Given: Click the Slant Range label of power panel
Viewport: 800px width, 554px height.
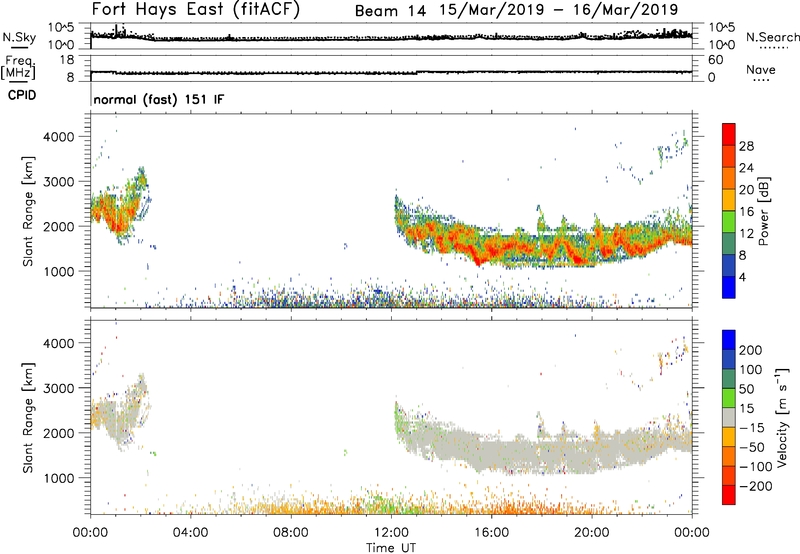Looking at the screenshot, I should coord(28,211).
